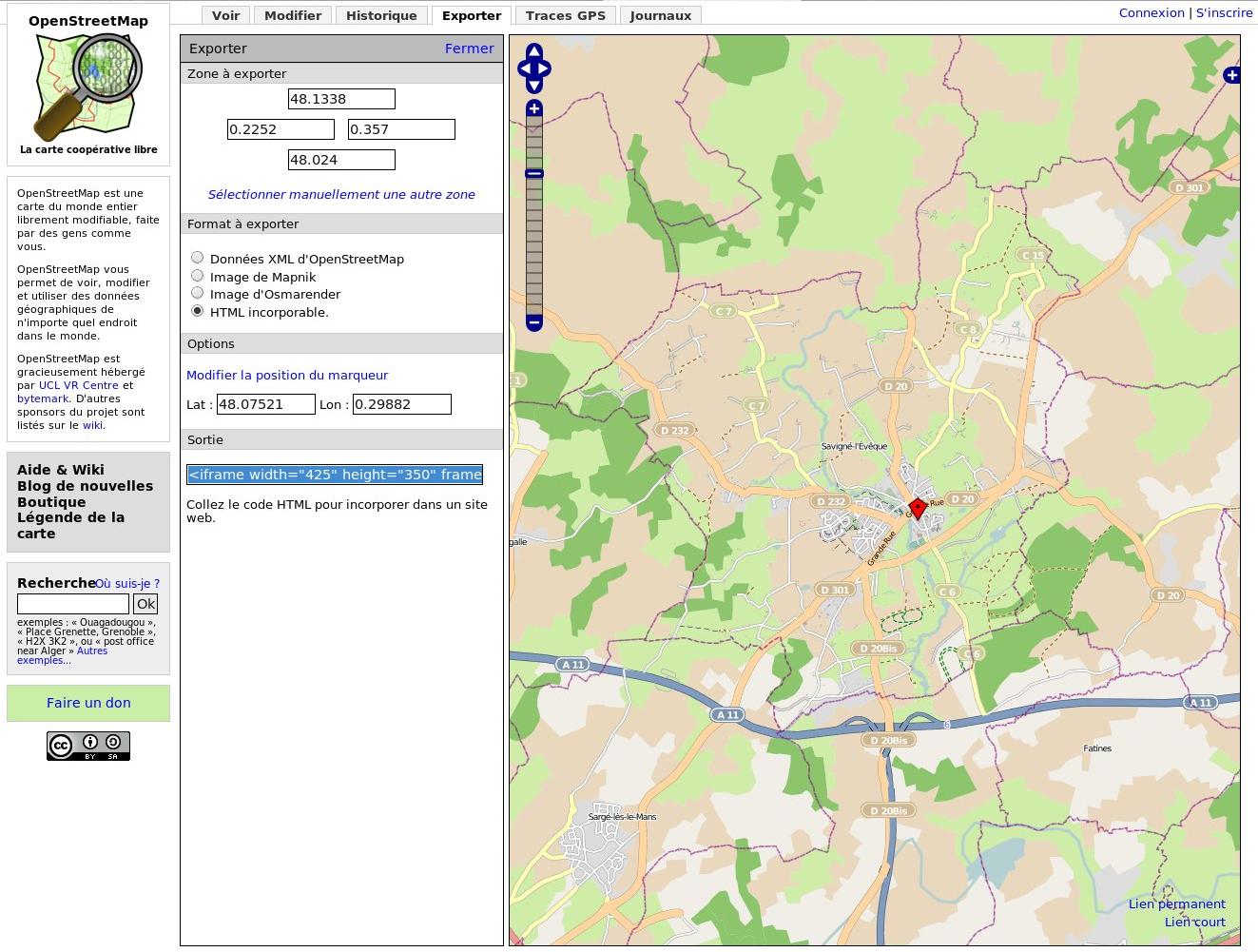Open the S'inscrire link
This screenshot has width=1258, height=952.
[x=1225, y=12]
